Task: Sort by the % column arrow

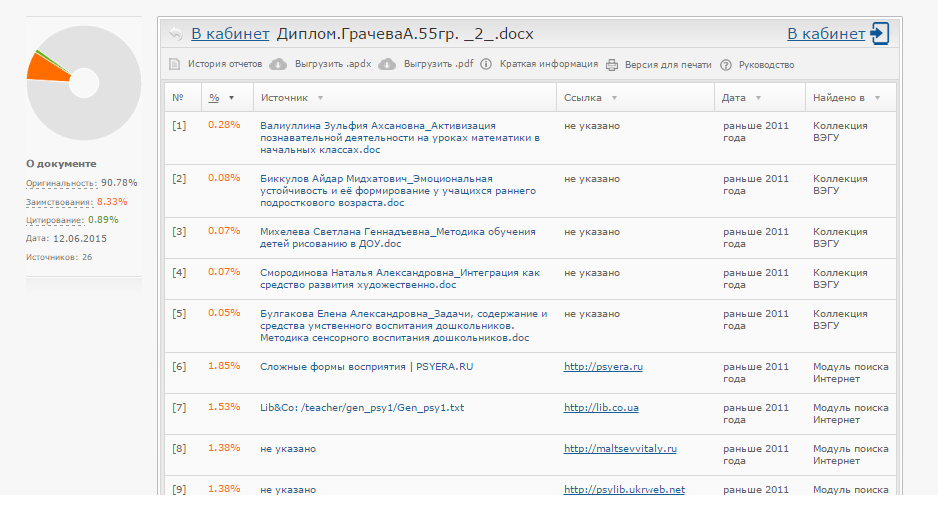Action: point(232,98)
